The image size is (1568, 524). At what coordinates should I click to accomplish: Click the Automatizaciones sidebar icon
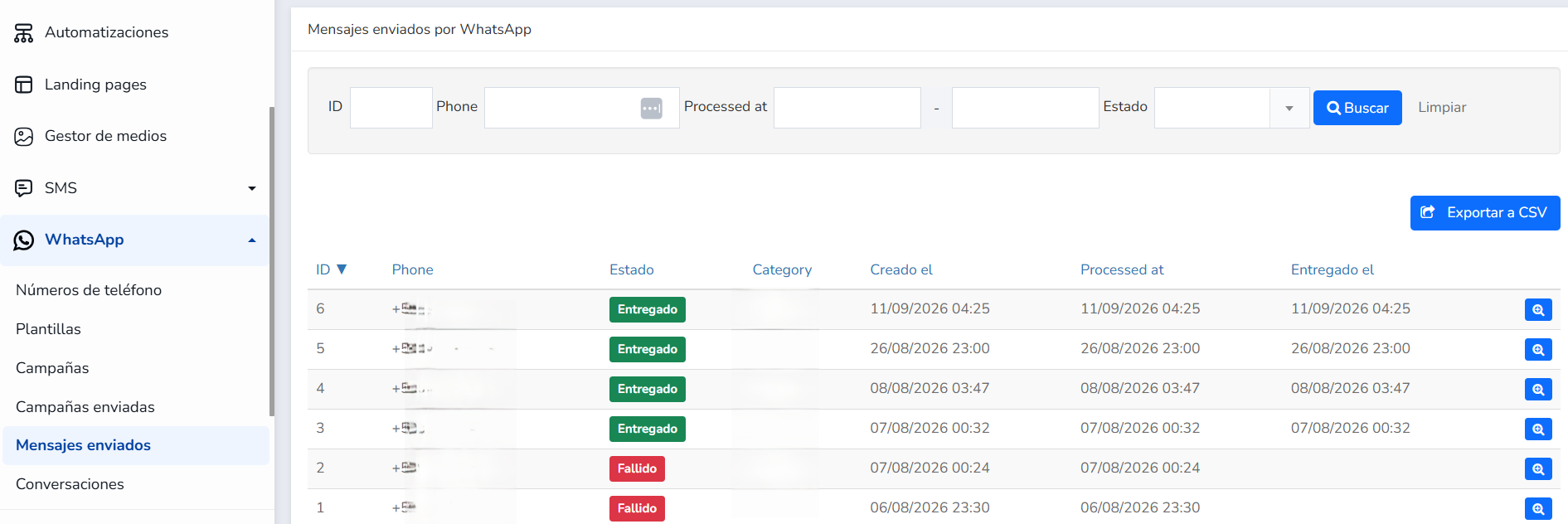(x=23, y=32)
